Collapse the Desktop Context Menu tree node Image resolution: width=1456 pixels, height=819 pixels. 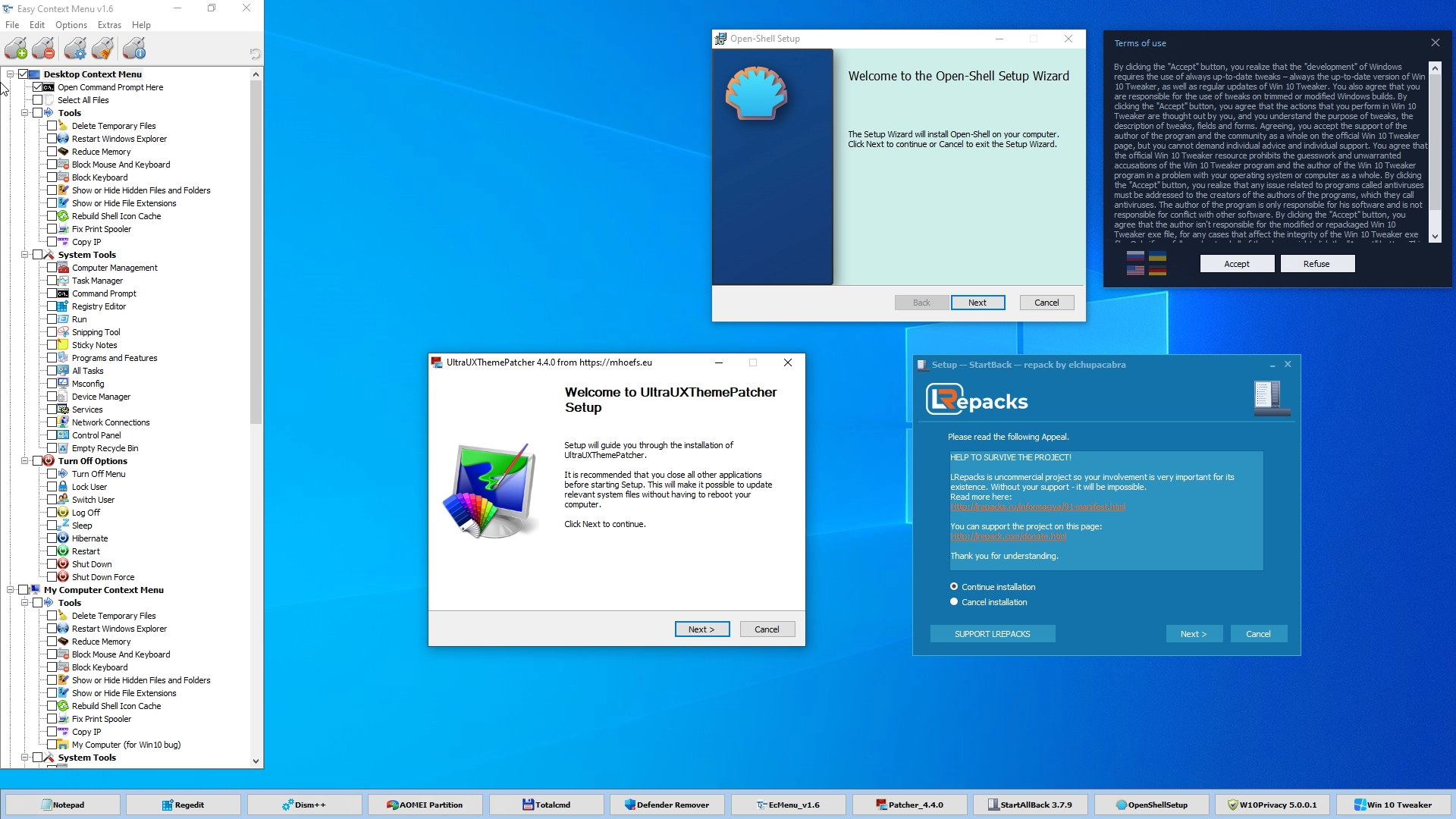pos(11,74)
